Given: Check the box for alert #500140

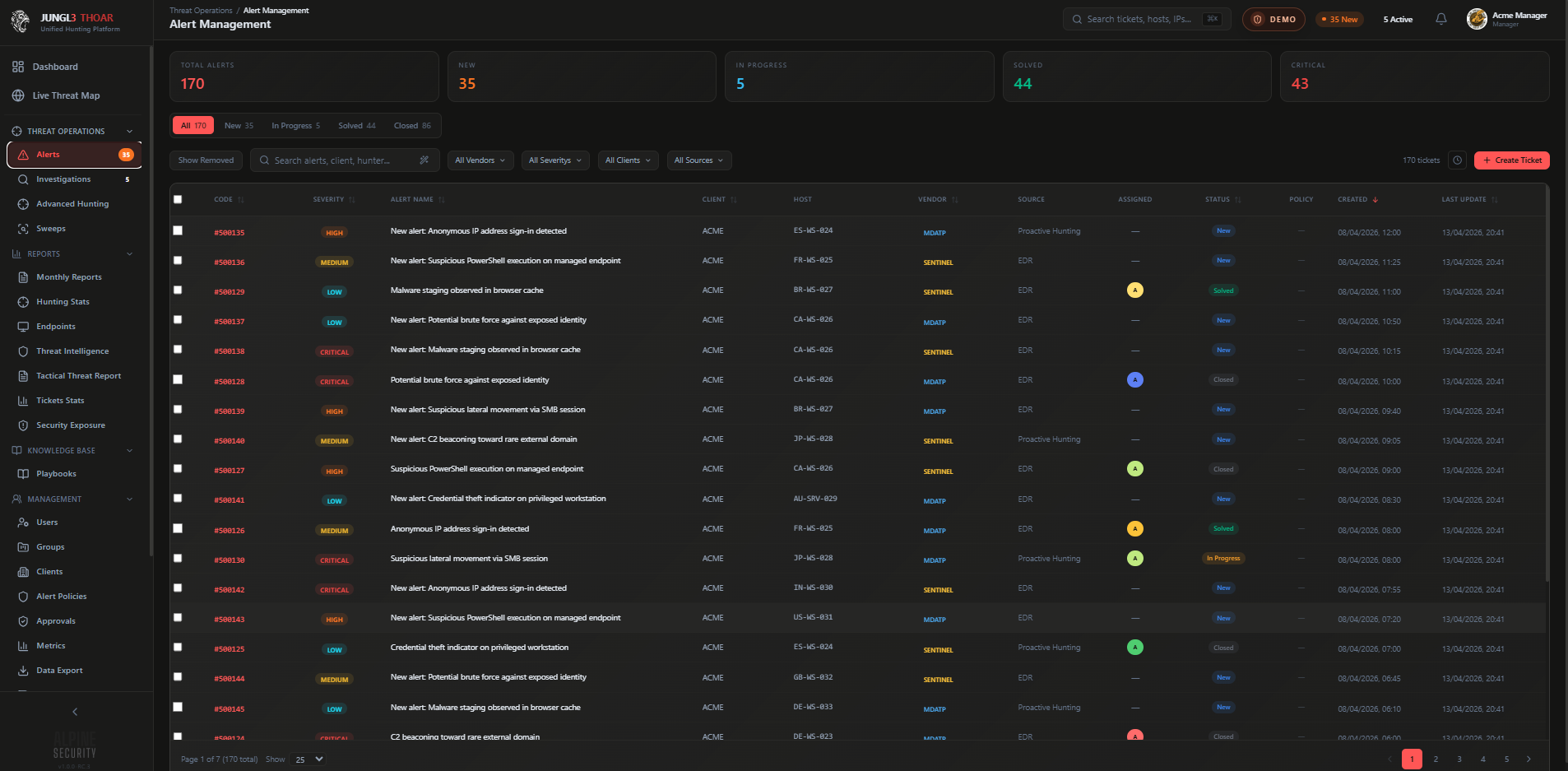Looking at the screenshot, I should pyautogui.click(x=178, y=439).
